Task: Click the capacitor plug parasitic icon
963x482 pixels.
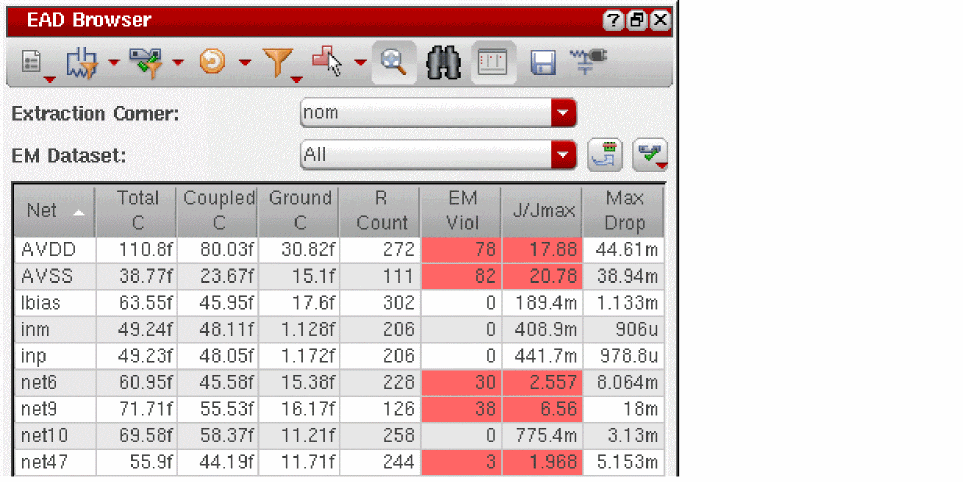Action: 588,61
